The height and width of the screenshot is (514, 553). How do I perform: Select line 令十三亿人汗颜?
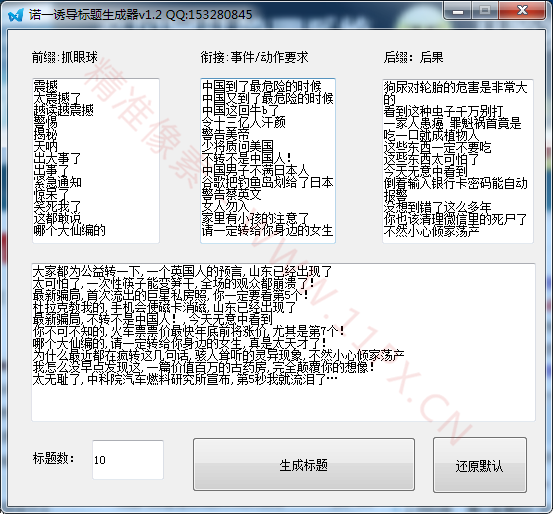click(x=244, y=122)
